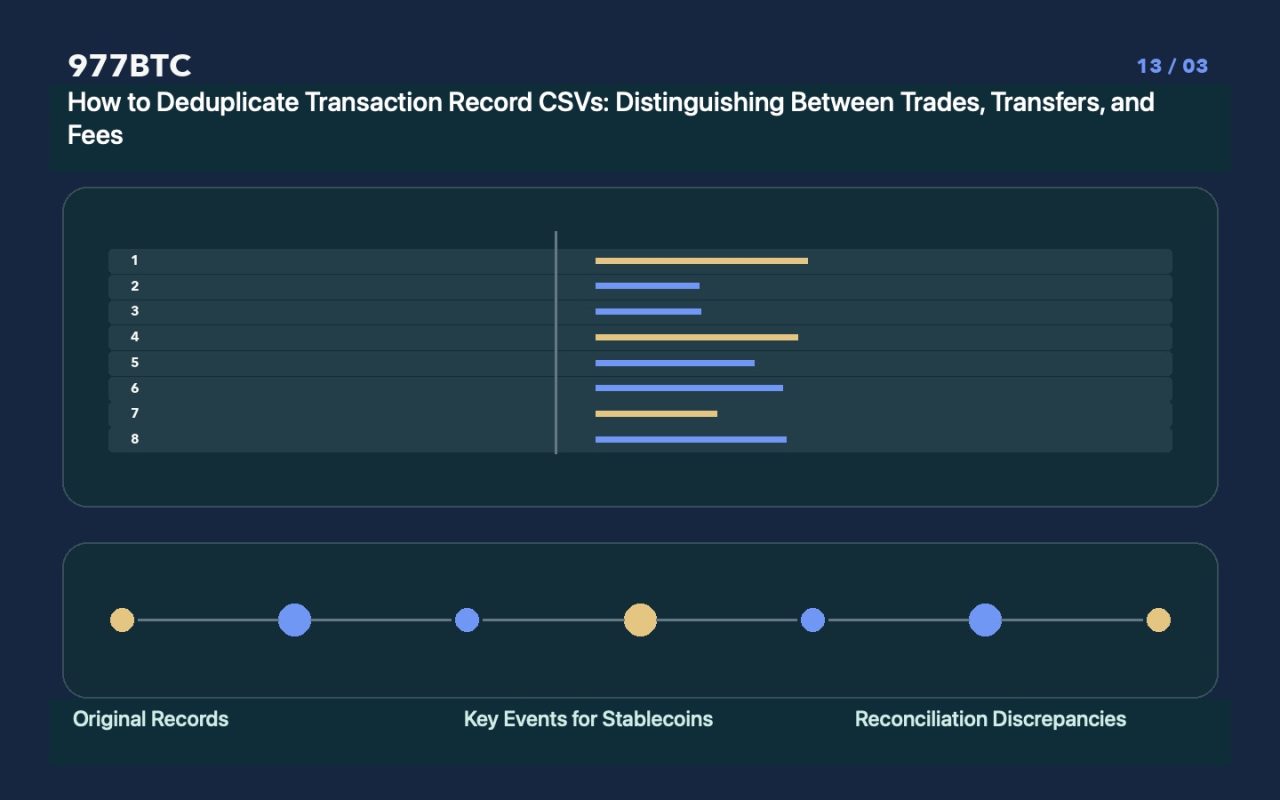Select the fifth timeline dot, small blue
Image resolution: width=1280 pixels, height=800 pixels.
click(x=813, y=620)
